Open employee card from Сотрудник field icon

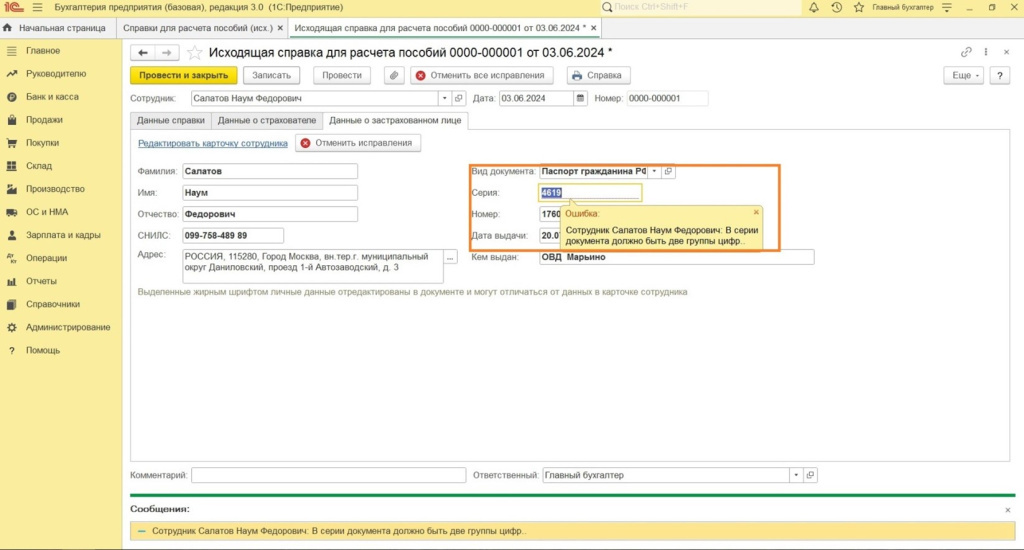coord(458,98)
